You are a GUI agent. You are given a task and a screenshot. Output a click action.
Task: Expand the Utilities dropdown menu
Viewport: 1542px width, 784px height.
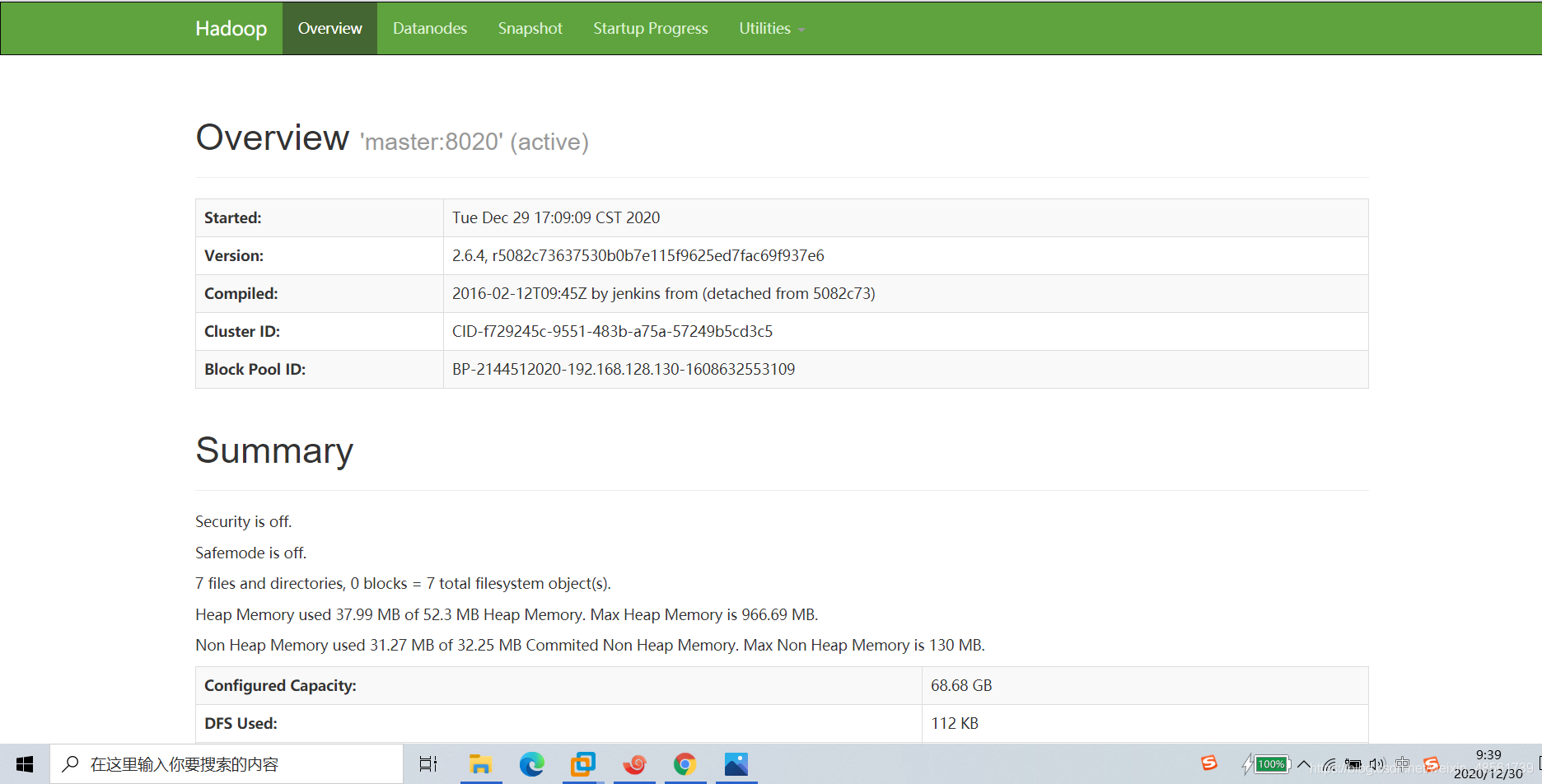click(772, 28)
